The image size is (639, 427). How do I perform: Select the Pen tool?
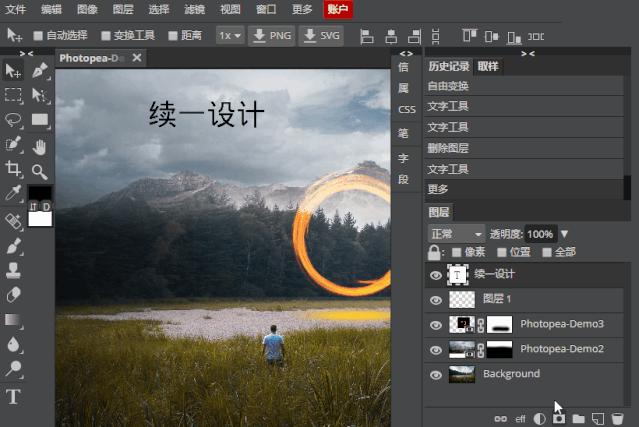click(40, 71)
